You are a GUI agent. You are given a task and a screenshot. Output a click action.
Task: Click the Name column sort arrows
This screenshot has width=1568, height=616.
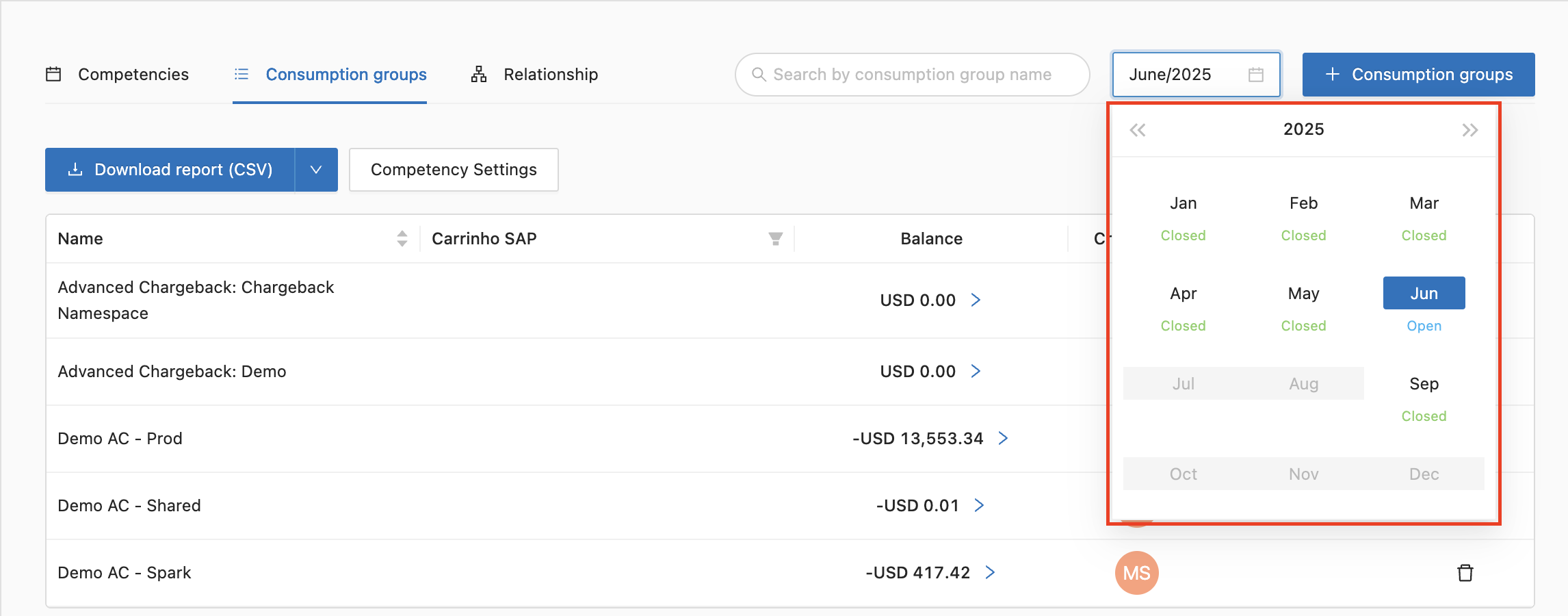pyautogui.click(x=402, y=238)
